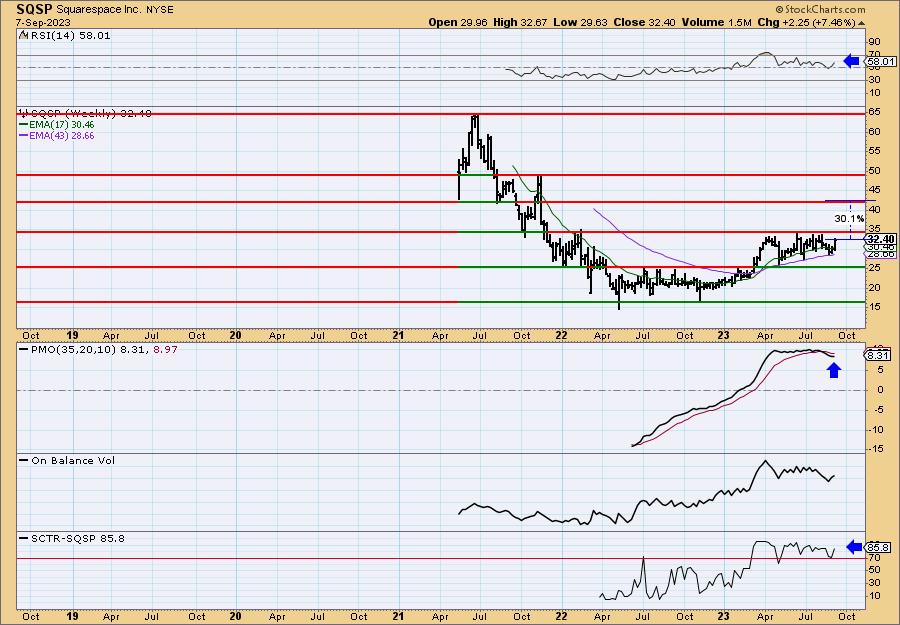
Task: Click the 55 price axis label
Action: point(875,151)
